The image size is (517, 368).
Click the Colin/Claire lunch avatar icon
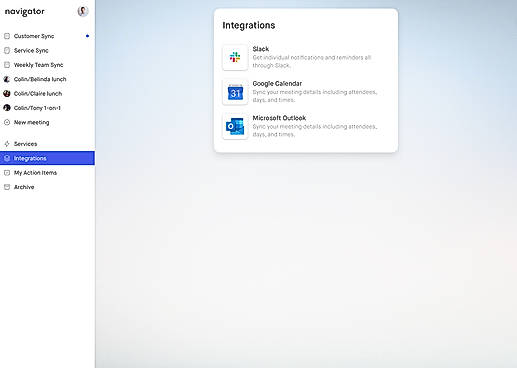click(7, 93)
